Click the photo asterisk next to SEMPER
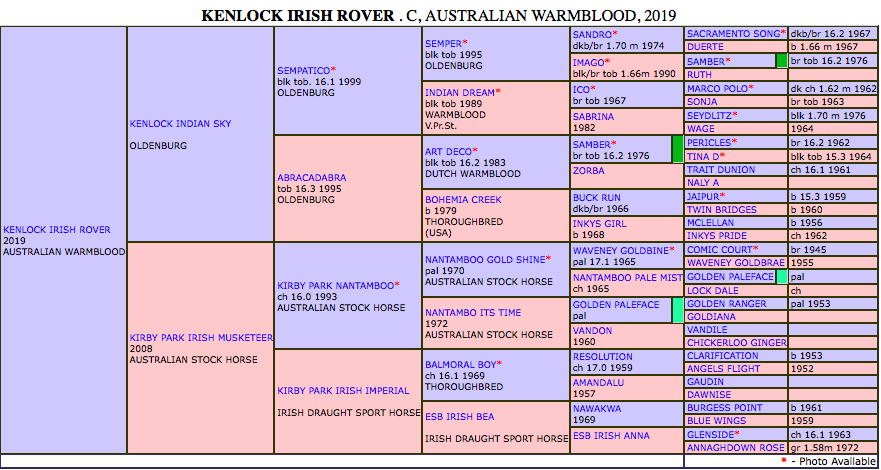 [x=465, y=43]
